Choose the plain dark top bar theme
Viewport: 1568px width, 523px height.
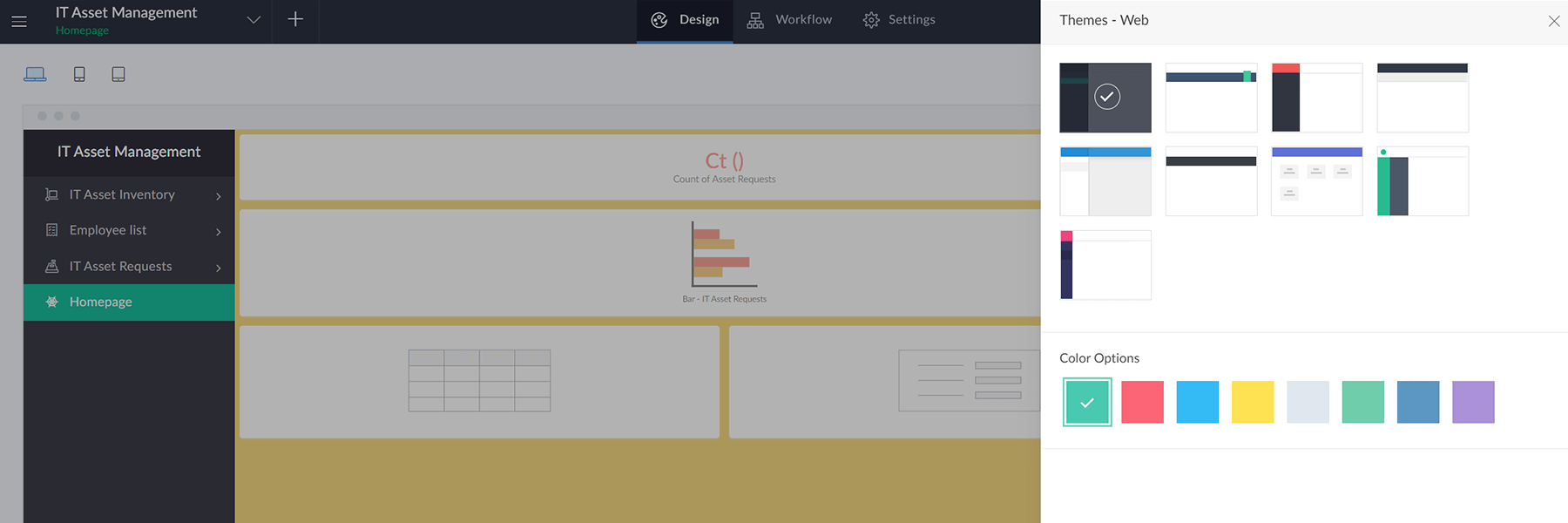(x=1211, y=181)
